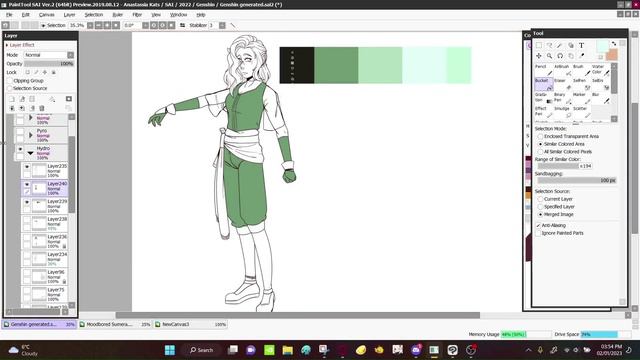The height and width of the screenshot is (360, 640).
Task: Select the Smudge tool
Action: (563, 112)
